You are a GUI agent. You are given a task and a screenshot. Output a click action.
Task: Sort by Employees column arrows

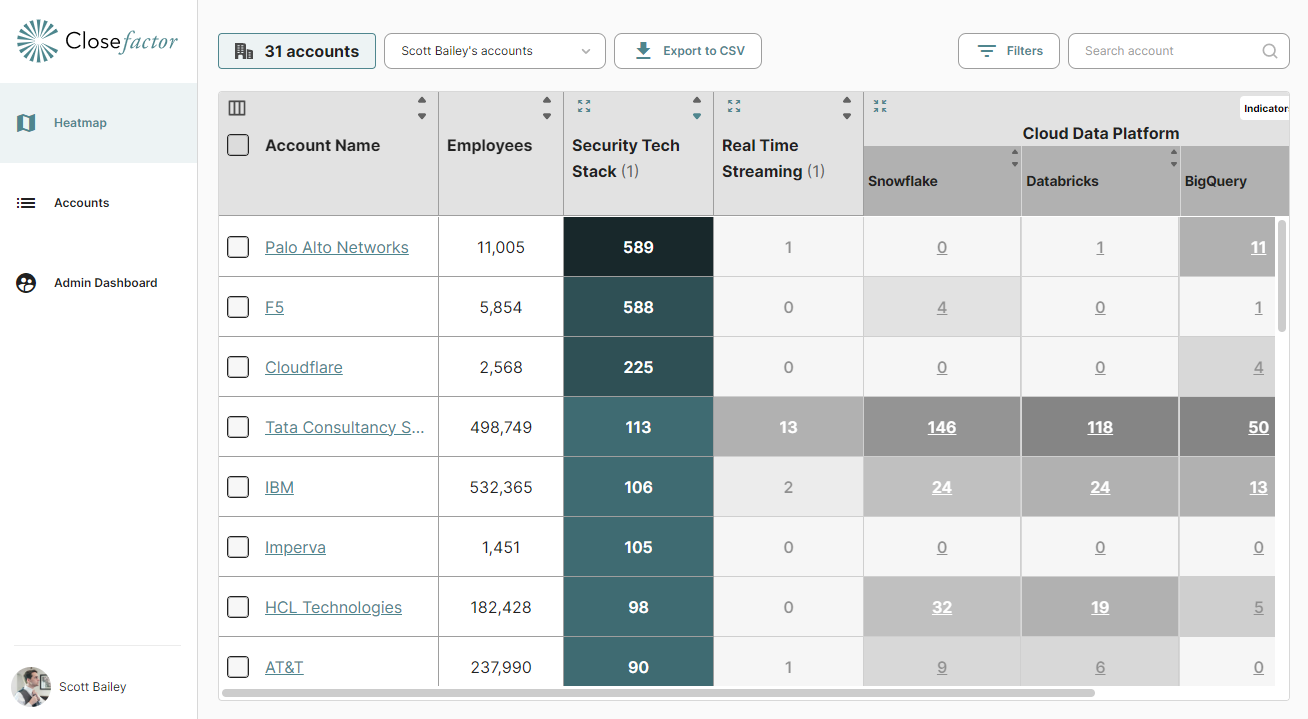(x=547, y=108)
